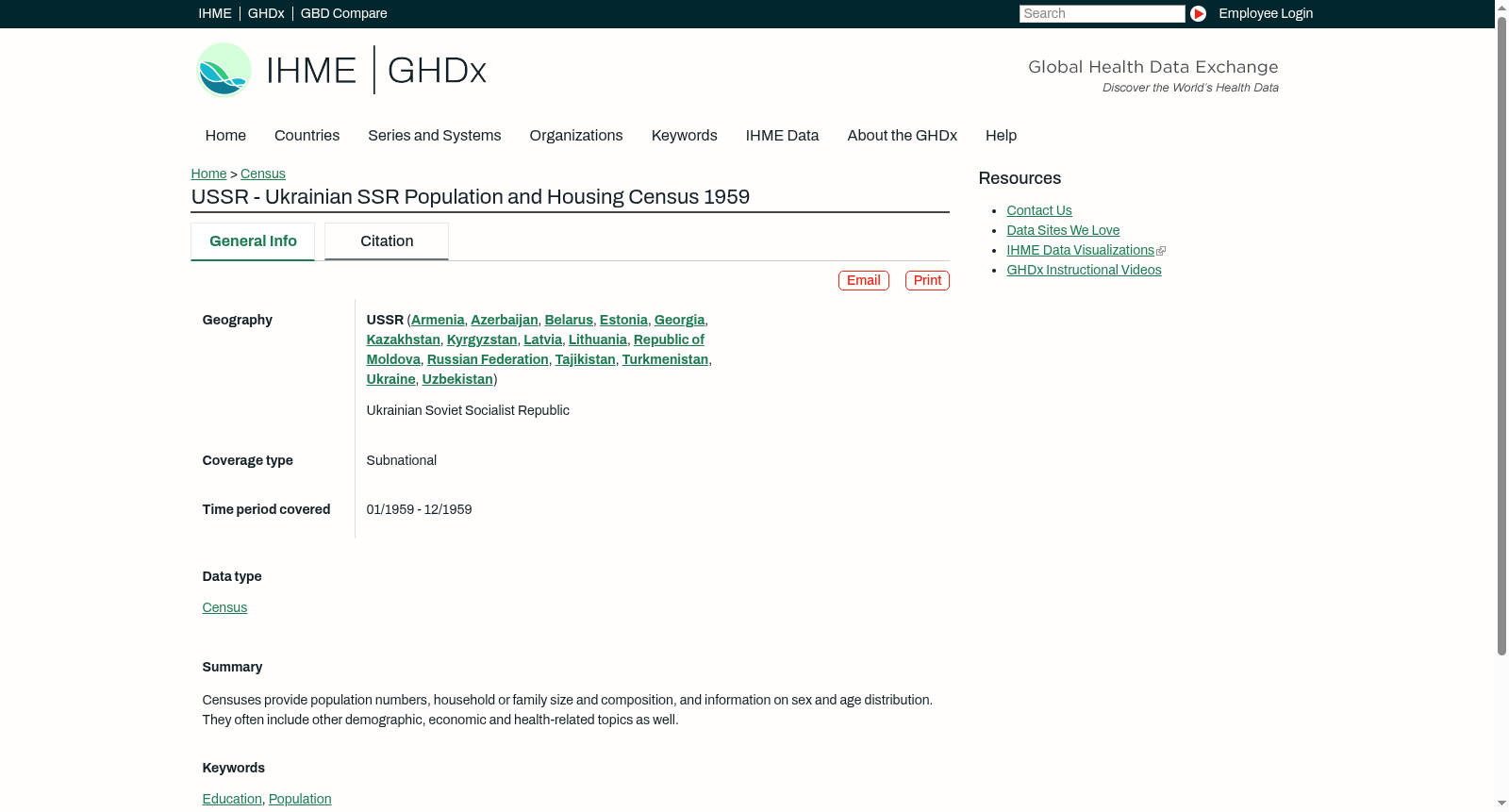Open the Series and Systems menu
This screenshot has height=812, width=1509.
point(435,136)
